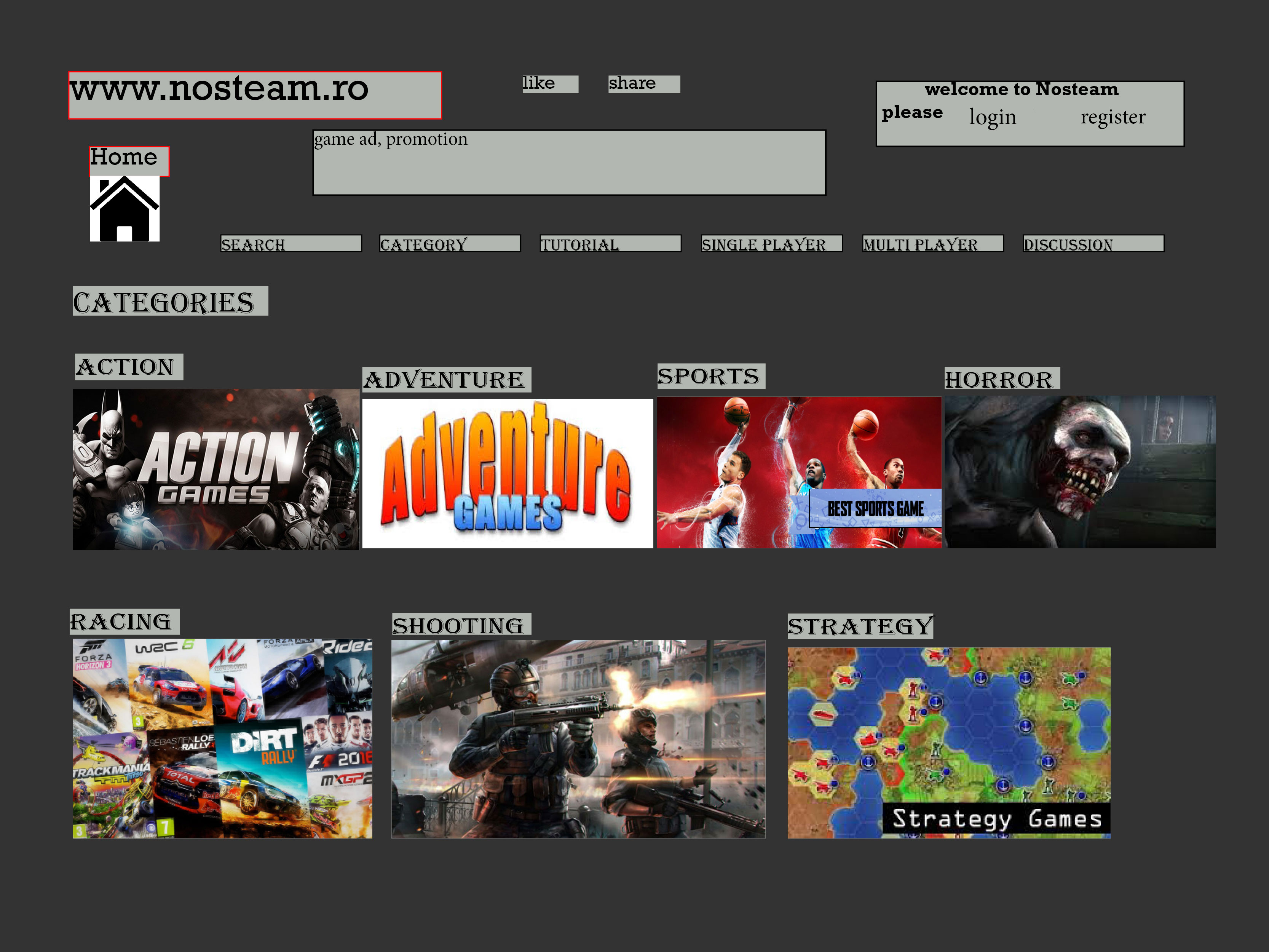The width and height of the screenshot is (1269, 952).
Task: Open the Home label button
Action: [129, 161]
